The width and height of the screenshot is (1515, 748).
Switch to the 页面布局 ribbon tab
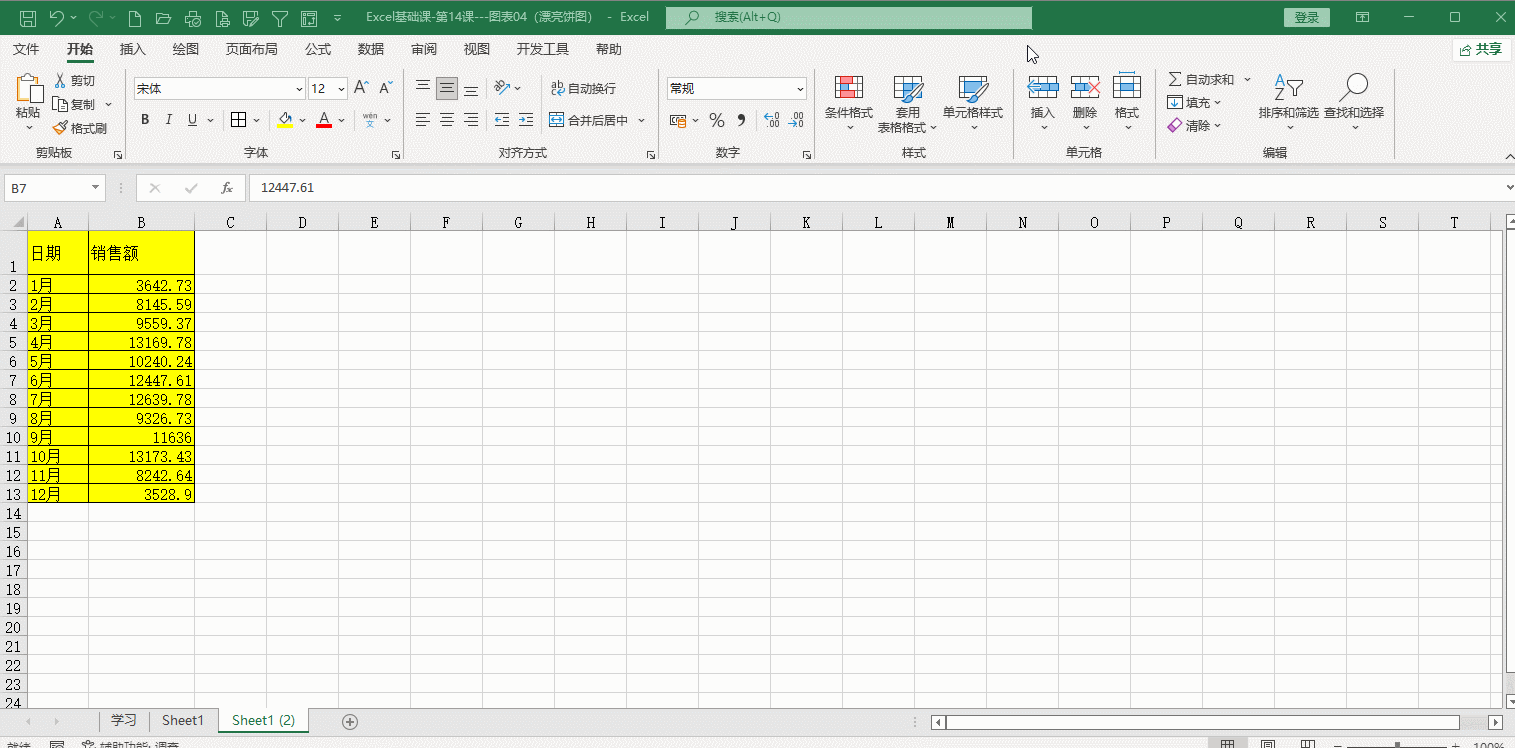(x=251, y=49)
